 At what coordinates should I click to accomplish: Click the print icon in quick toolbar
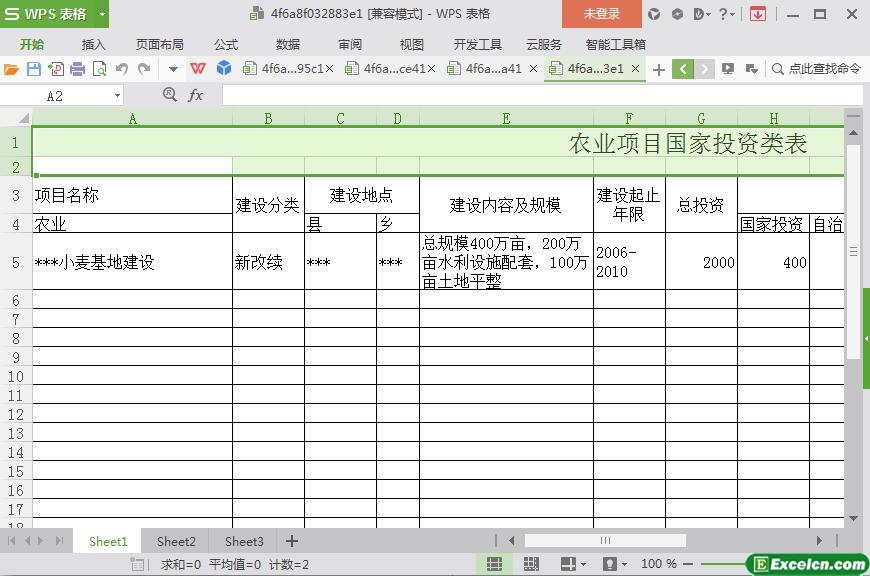[x=77, y=69]
